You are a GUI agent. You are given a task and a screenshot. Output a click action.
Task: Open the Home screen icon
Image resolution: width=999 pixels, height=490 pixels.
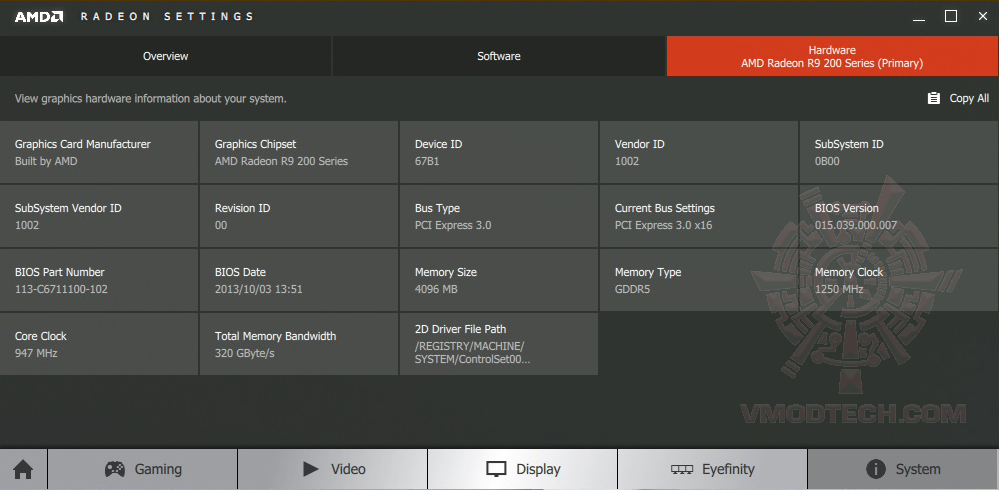(23, 470)
